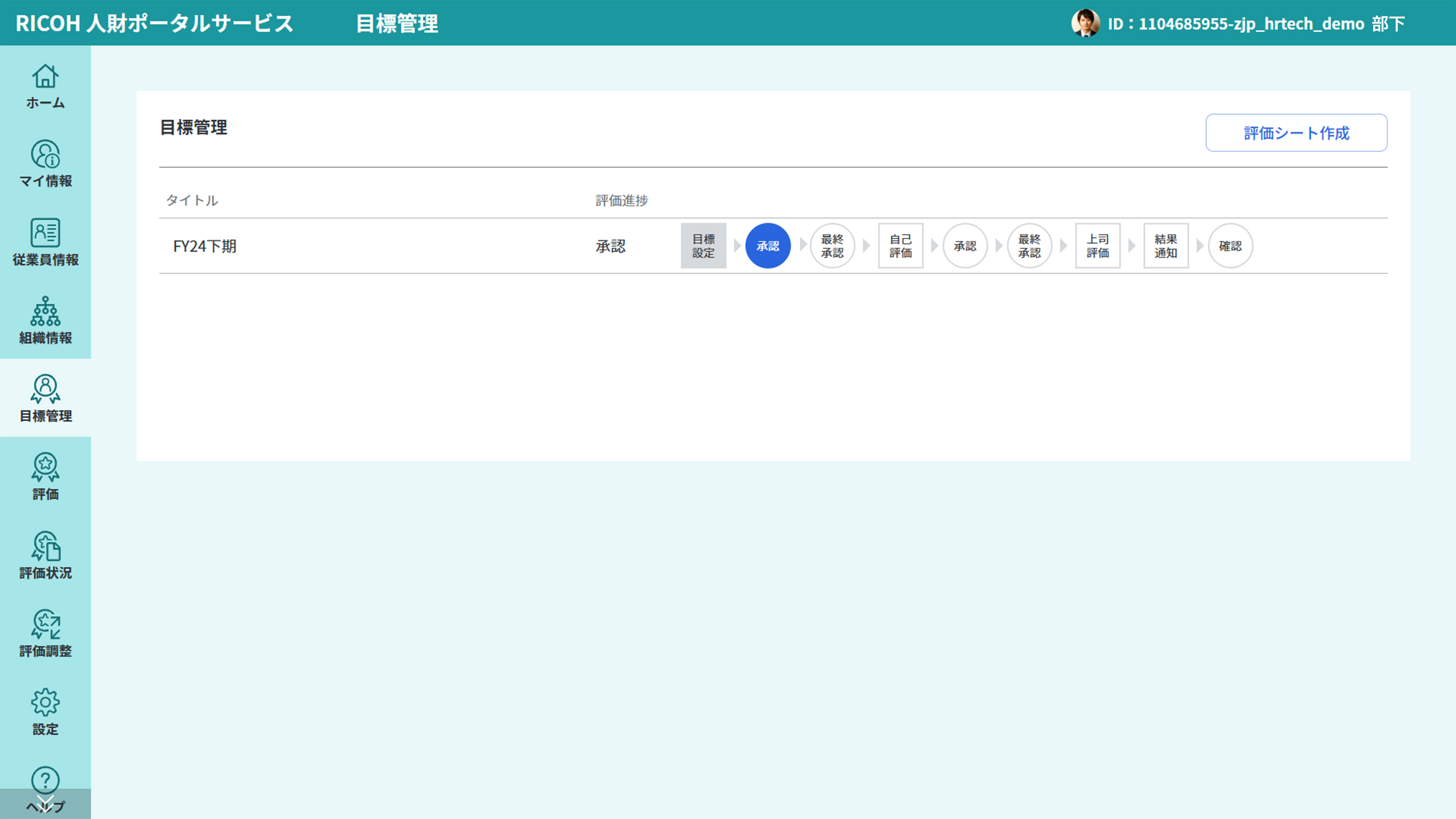Open Settings (設定) gear icon
Viewport: 1456px width, 819px height.
pos(45,703)
